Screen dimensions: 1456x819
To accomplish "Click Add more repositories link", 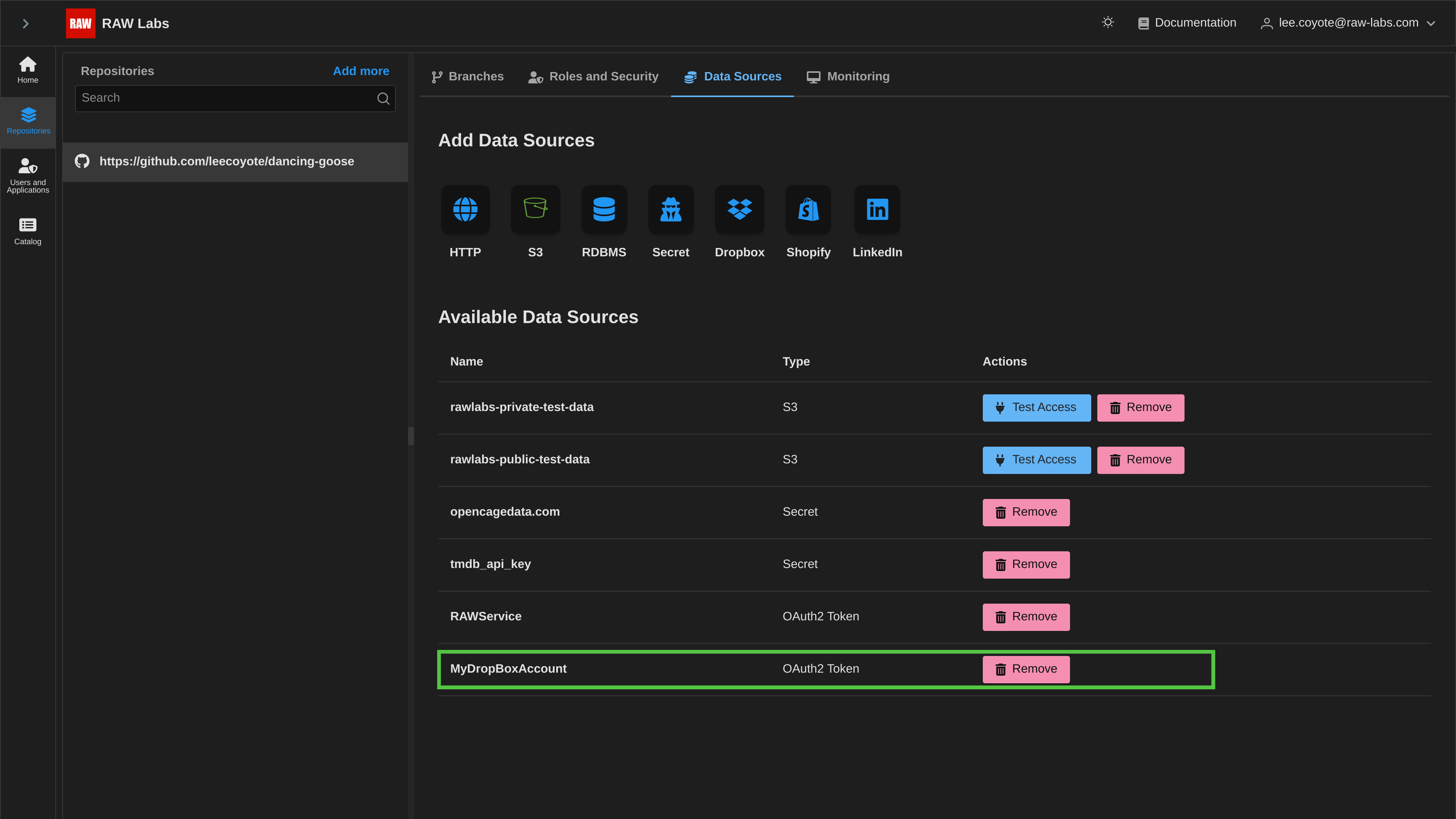I will 361,71.
